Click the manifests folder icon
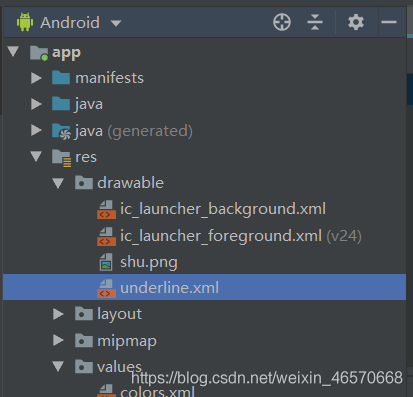Image resolution: width=413 pixels, height=397 pixels. click(61, 78)
